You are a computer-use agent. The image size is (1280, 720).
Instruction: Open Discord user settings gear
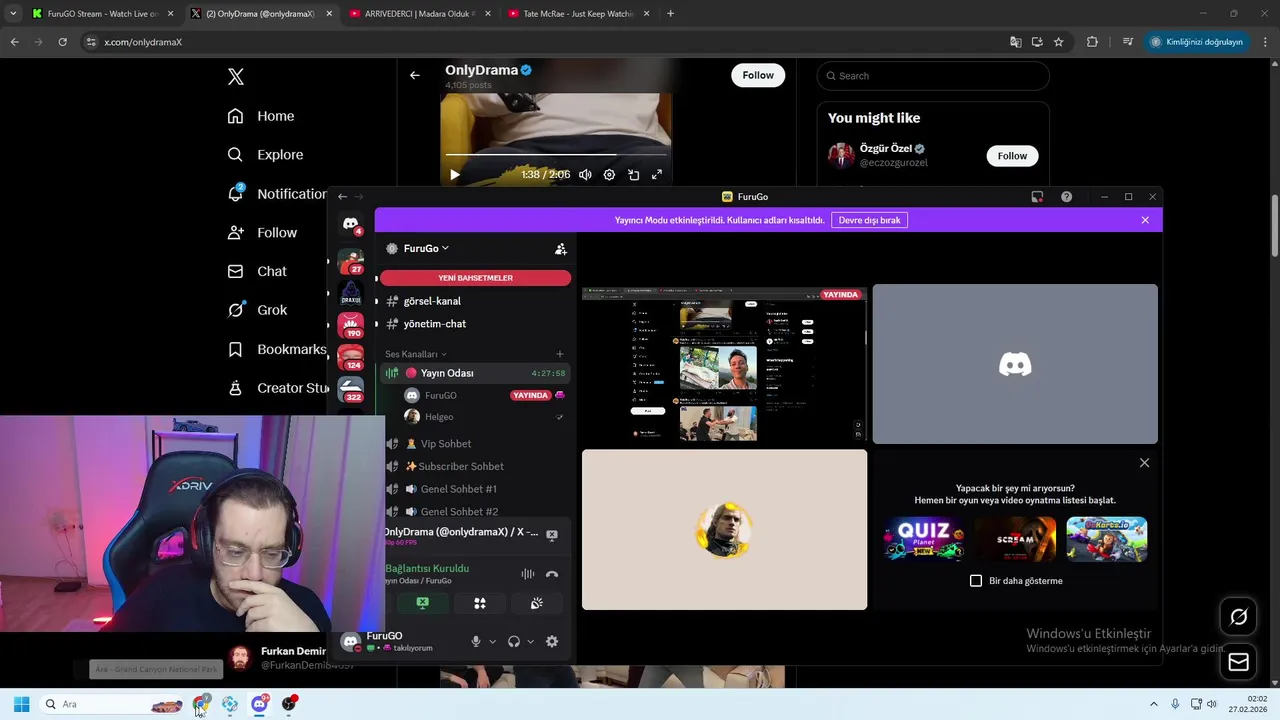pos(552,642)
